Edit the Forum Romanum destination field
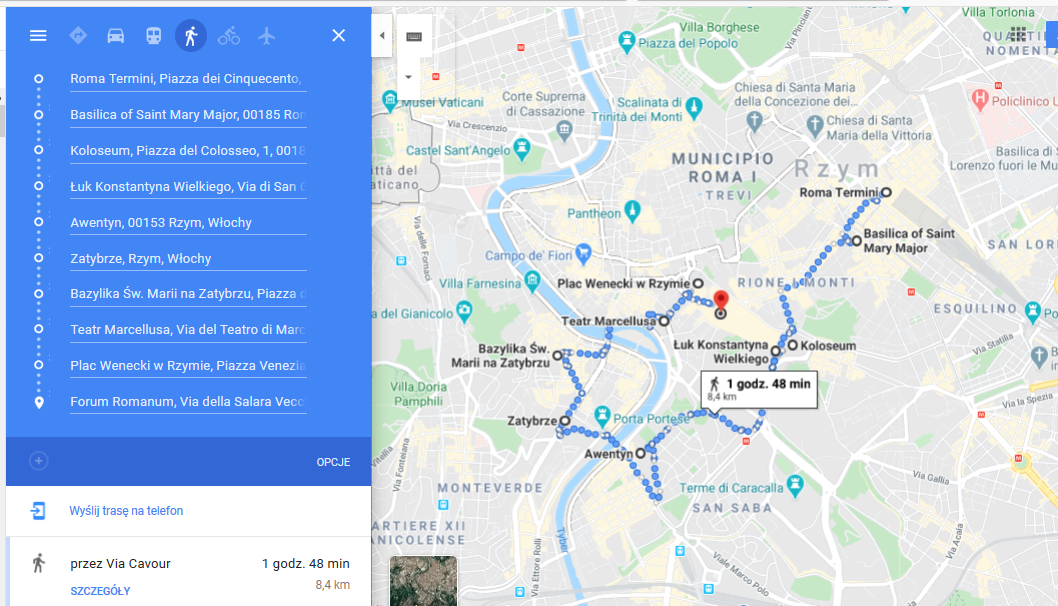 [188, 402]
